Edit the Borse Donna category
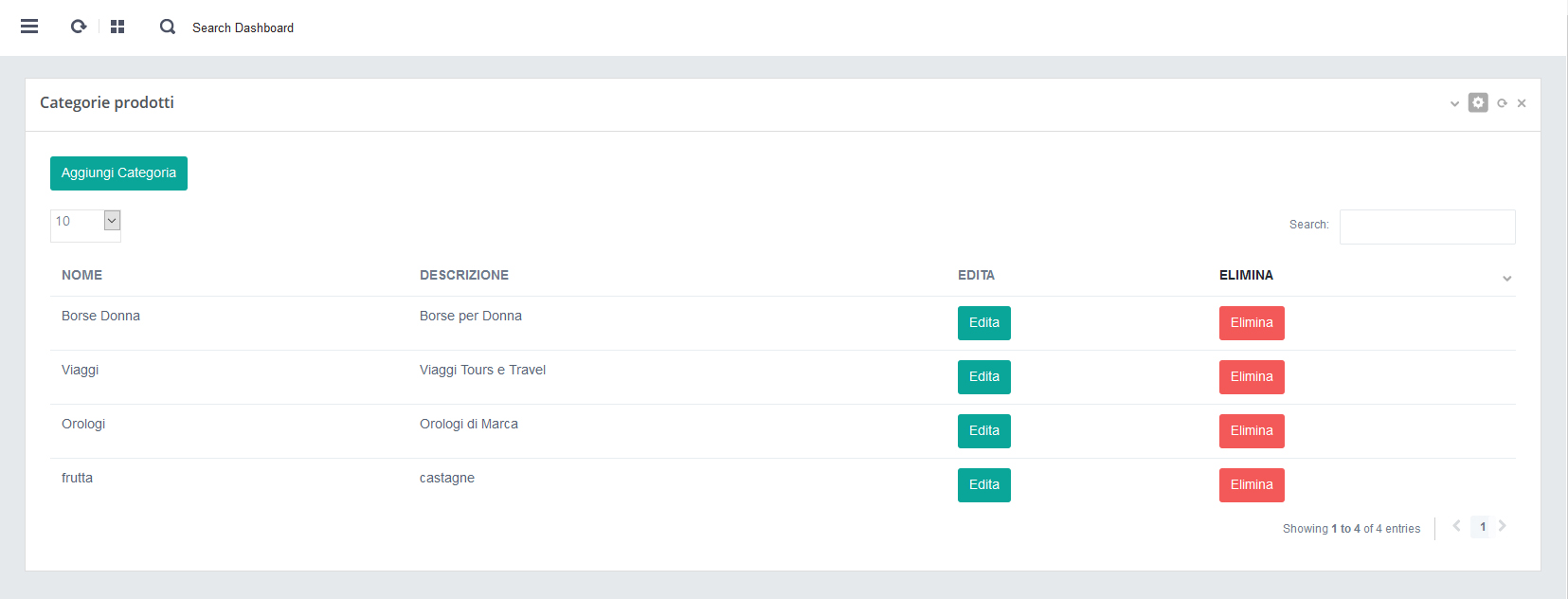 983,323
